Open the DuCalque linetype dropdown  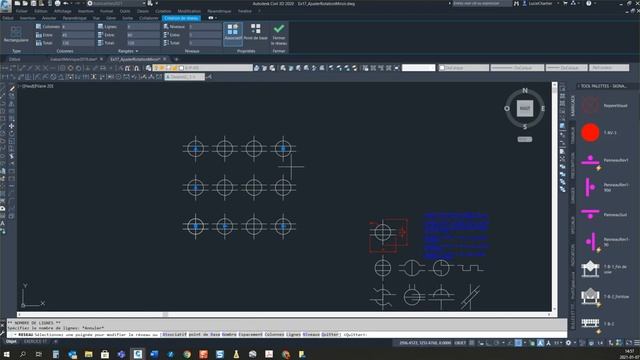(517, 68)
